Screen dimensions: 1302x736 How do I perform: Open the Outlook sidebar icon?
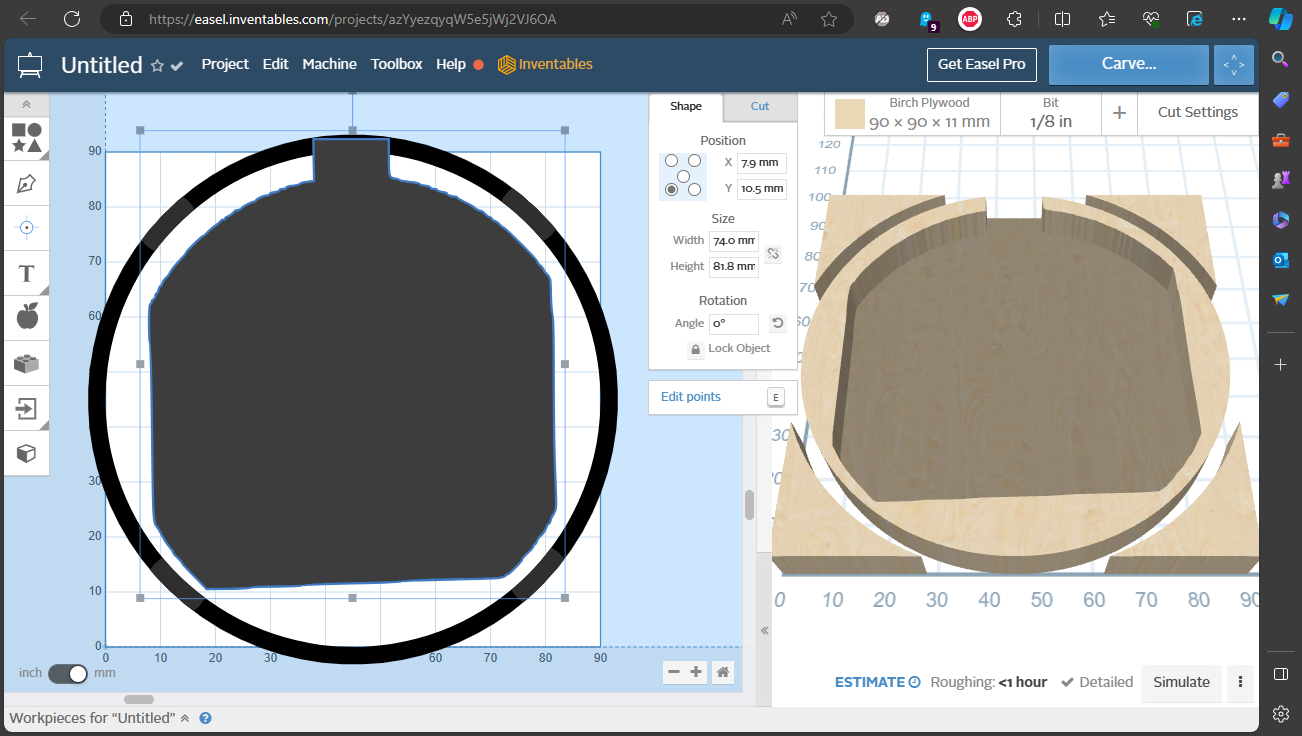(1281, 260)
